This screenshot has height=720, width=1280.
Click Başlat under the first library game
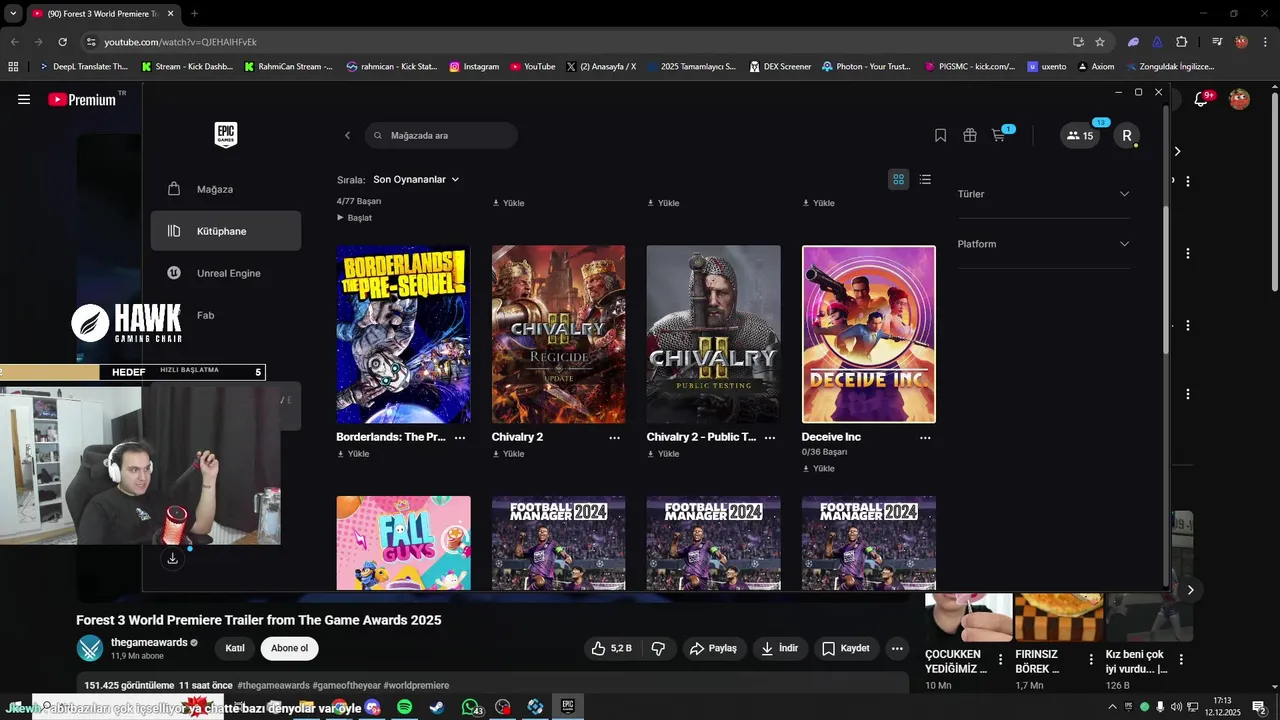click(x=354, y=218)
